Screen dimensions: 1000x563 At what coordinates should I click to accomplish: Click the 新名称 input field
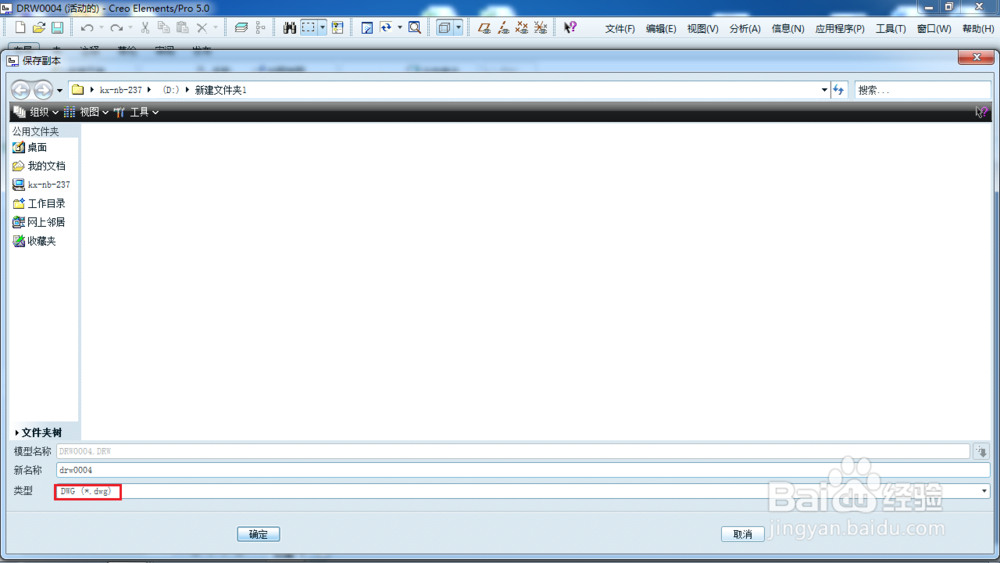(x=523, y=470)
